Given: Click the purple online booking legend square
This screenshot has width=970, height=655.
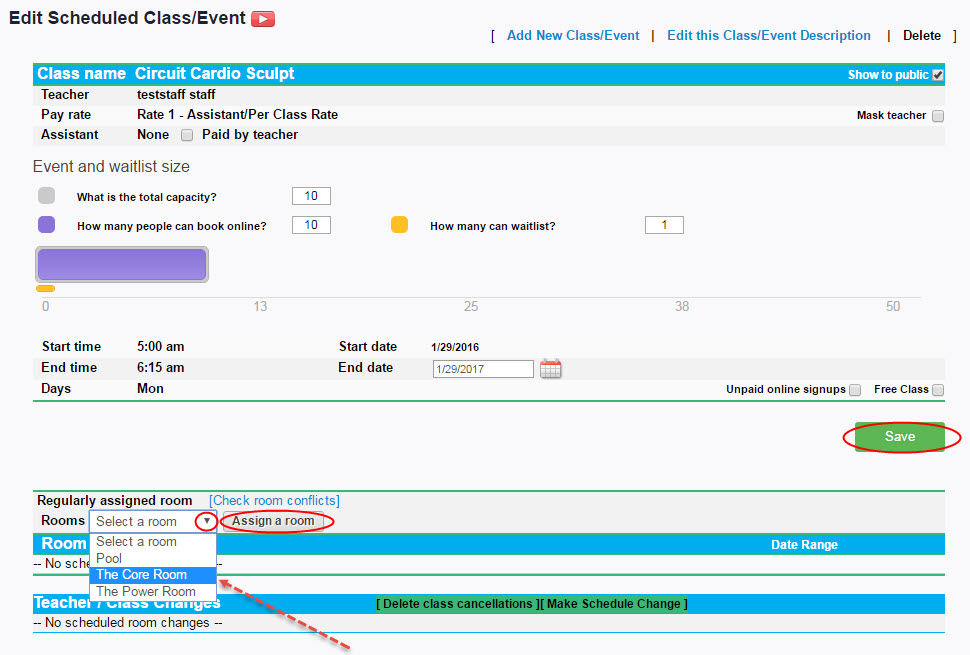Looking at the screenshot, I should click(45, 225).
